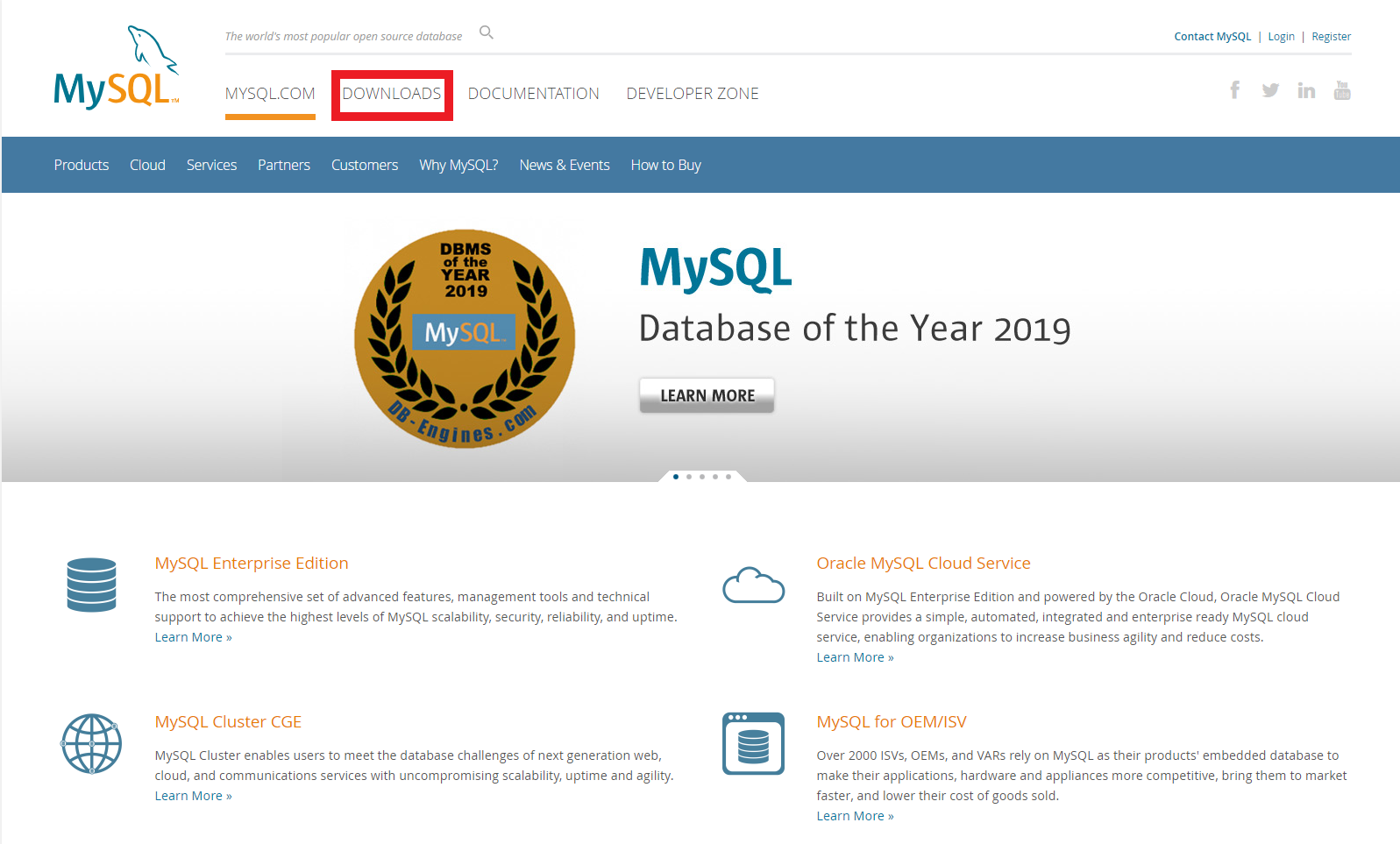Select the first carousel dot
The width and height of the screenshot is (1400, 844).
tap(676, 477)
